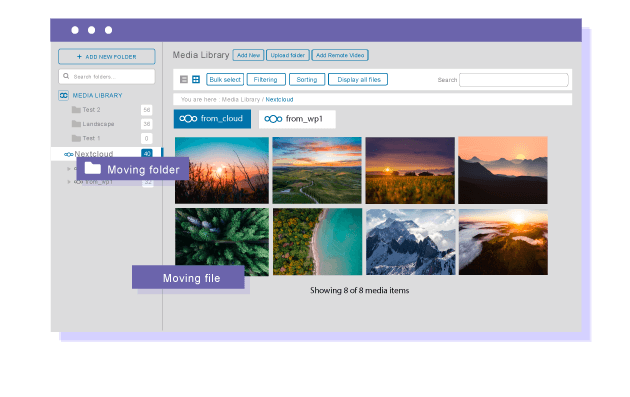Select the sunrise above clouds thumbnail
The width and height of the screenshot is (630, 397).
coord(503,242)
